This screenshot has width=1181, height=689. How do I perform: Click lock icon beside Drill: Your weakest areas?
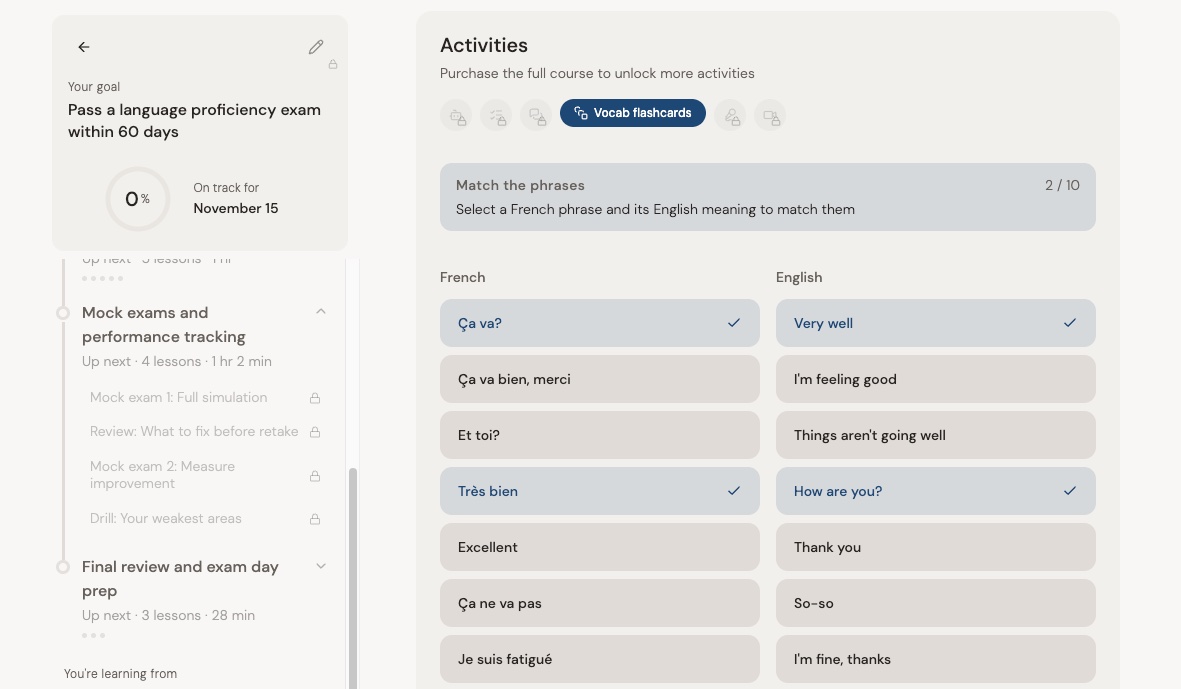316,519
